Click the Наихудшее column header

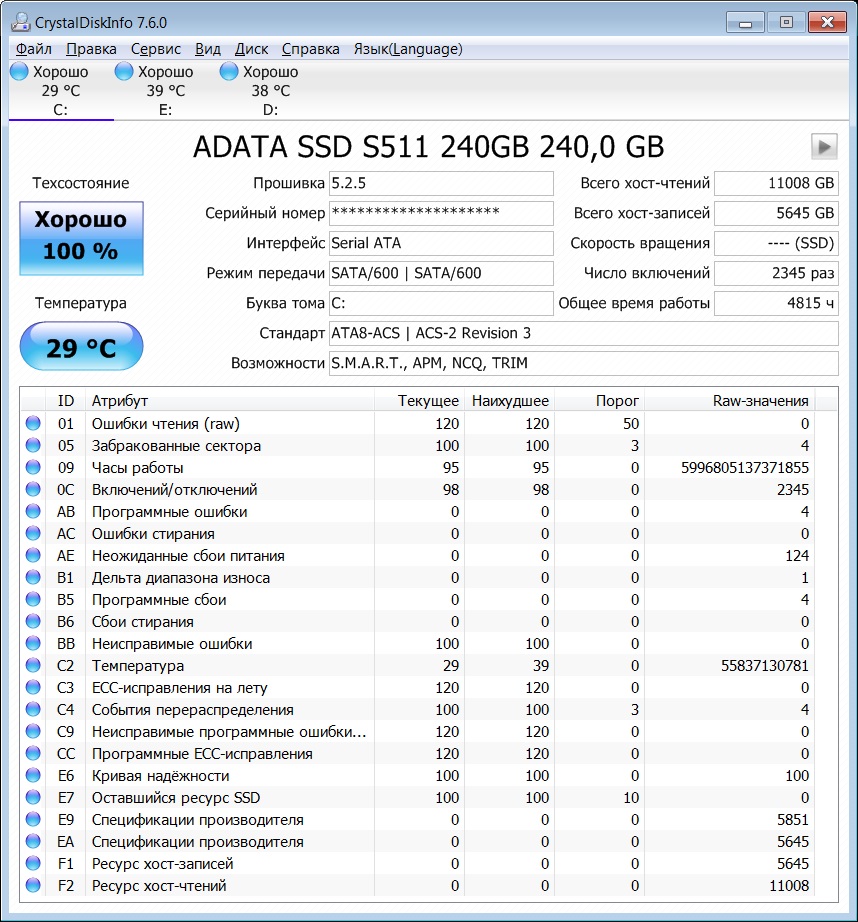click(x=509, y=401)
